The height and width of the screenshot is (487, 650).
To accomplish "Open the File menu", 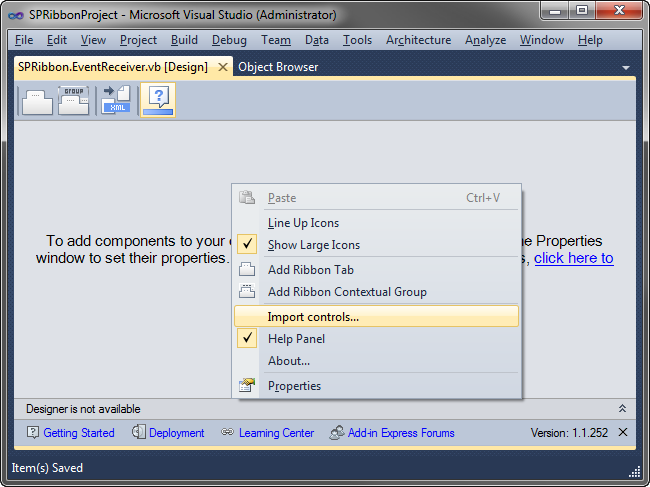I will tap(24, 40).
